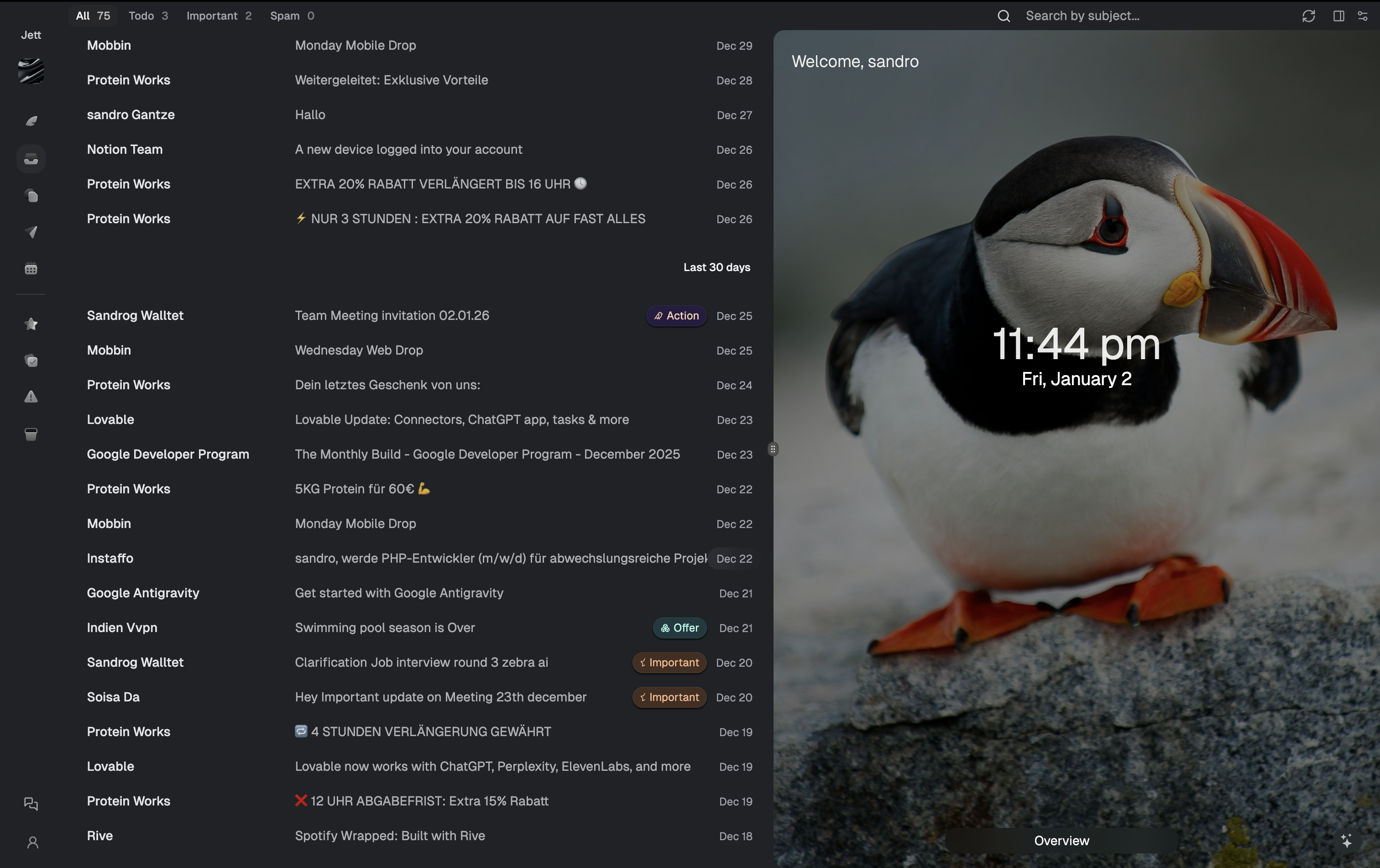Click the feather compose icon in sidebar

[31, 121]
